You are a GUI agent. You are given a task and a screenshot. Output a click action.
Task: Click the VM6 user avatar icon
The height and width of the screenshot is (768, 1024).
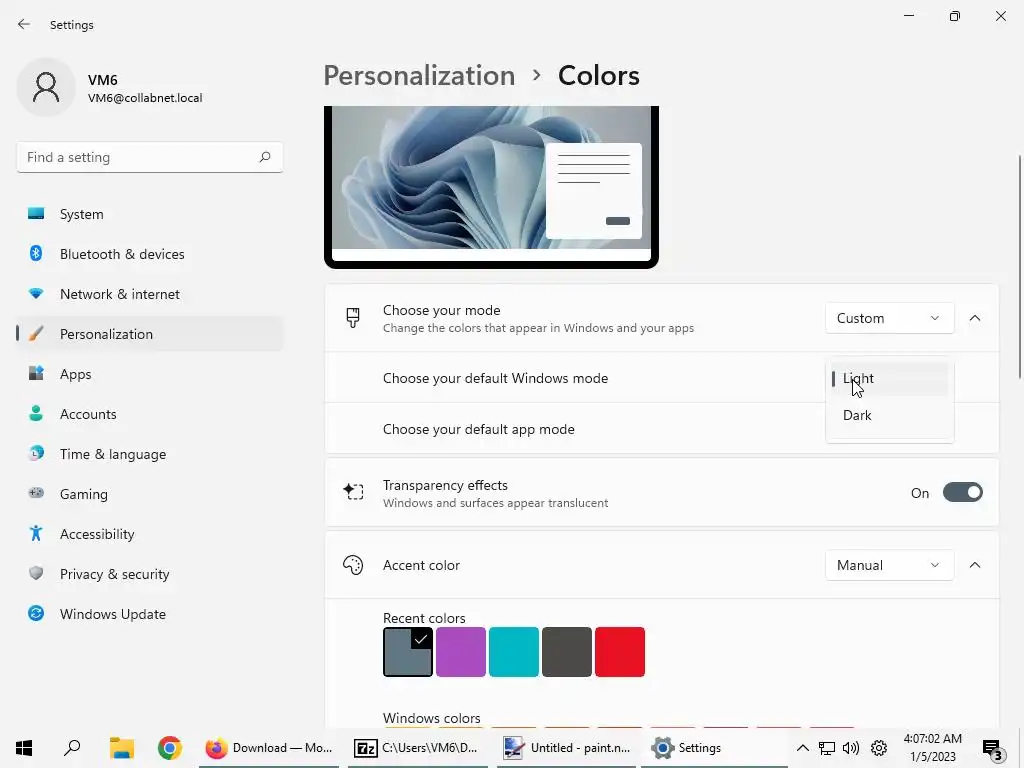click(x=46, y=87)
